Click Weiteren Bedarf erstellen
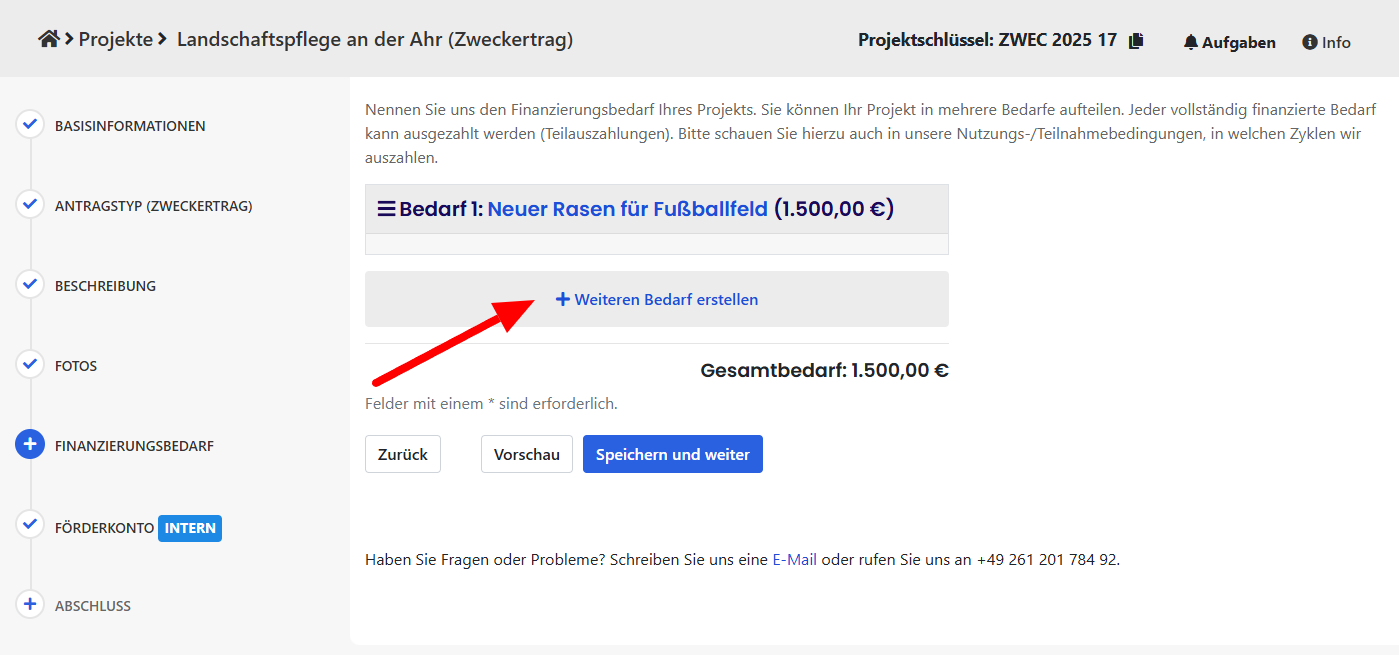 click(657, 299)
